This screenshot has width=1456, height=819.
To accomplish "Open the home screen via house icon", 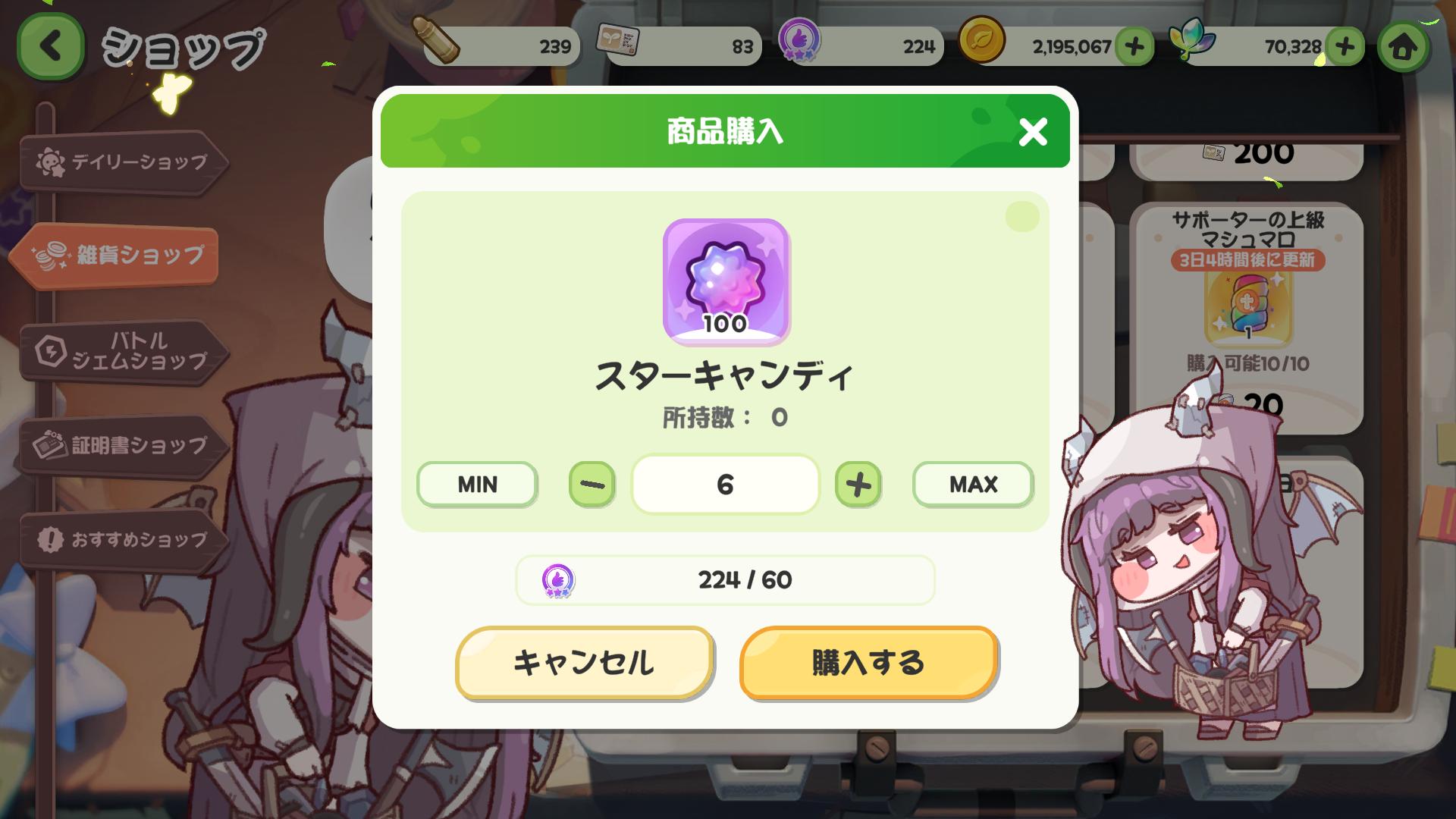I will click(x=1403, y=47).
